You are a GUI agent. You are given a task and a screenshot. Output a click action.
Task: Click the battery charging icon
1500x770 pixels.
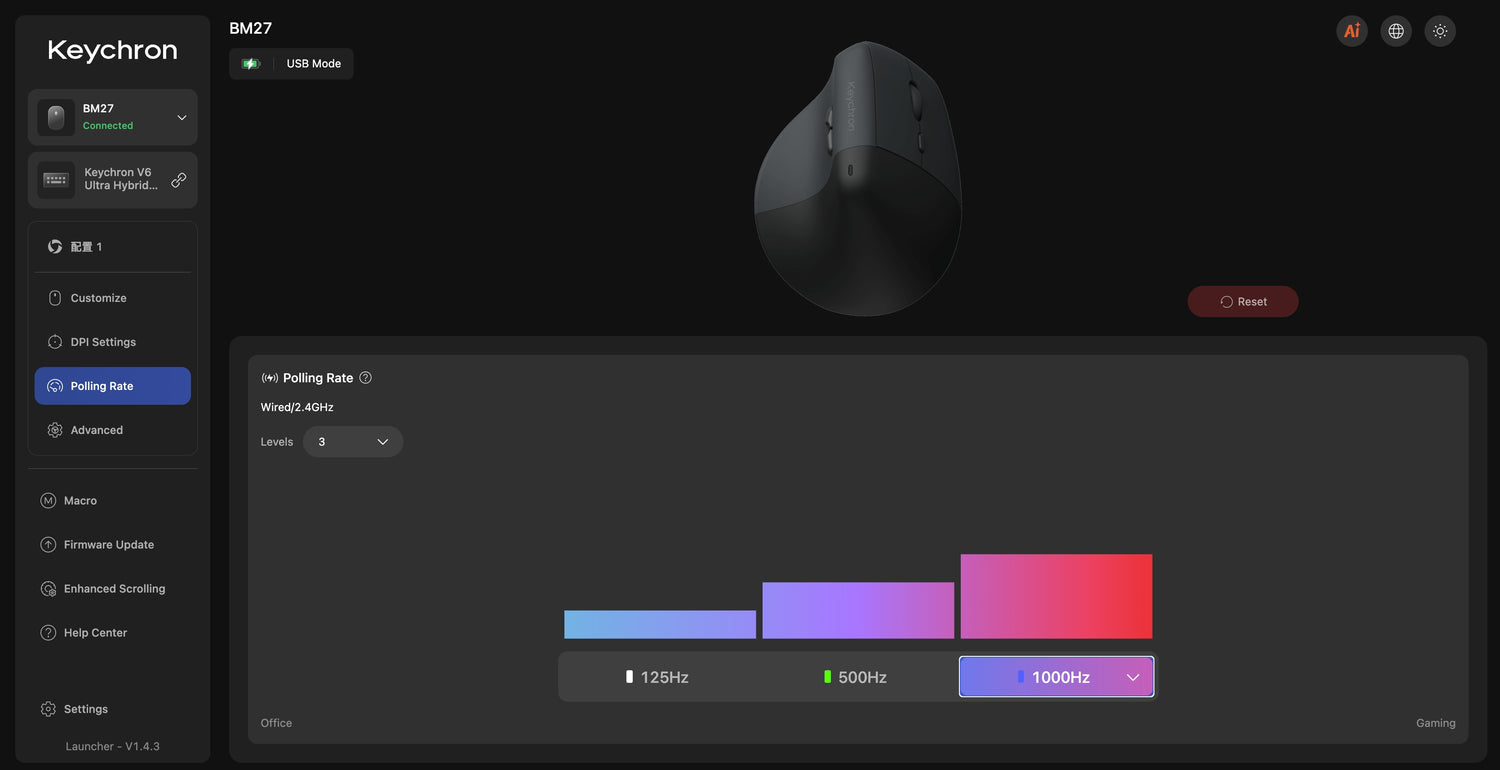point(251,64)
